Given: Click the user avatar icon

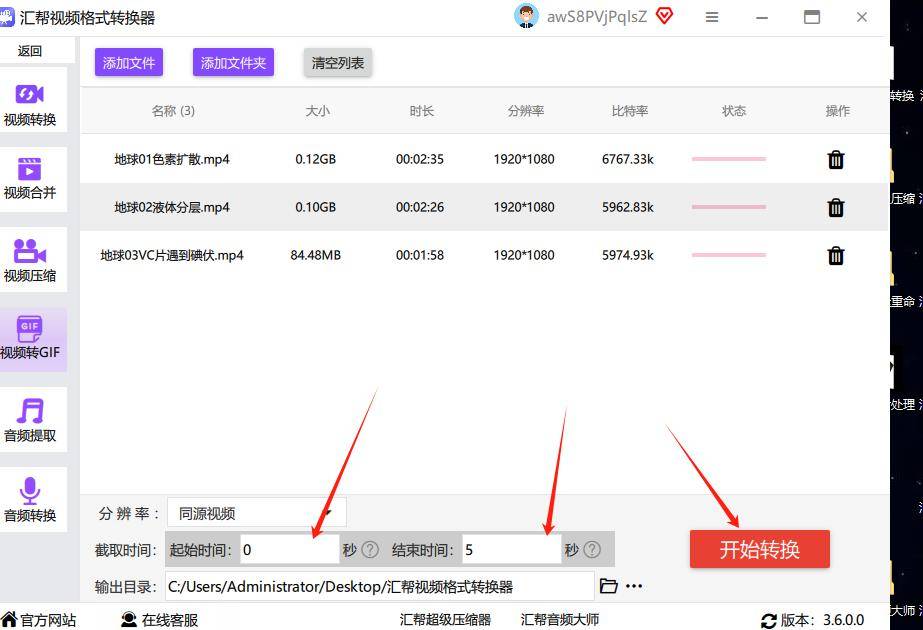Looking at the screenshot, I should (x=526, y=16).
